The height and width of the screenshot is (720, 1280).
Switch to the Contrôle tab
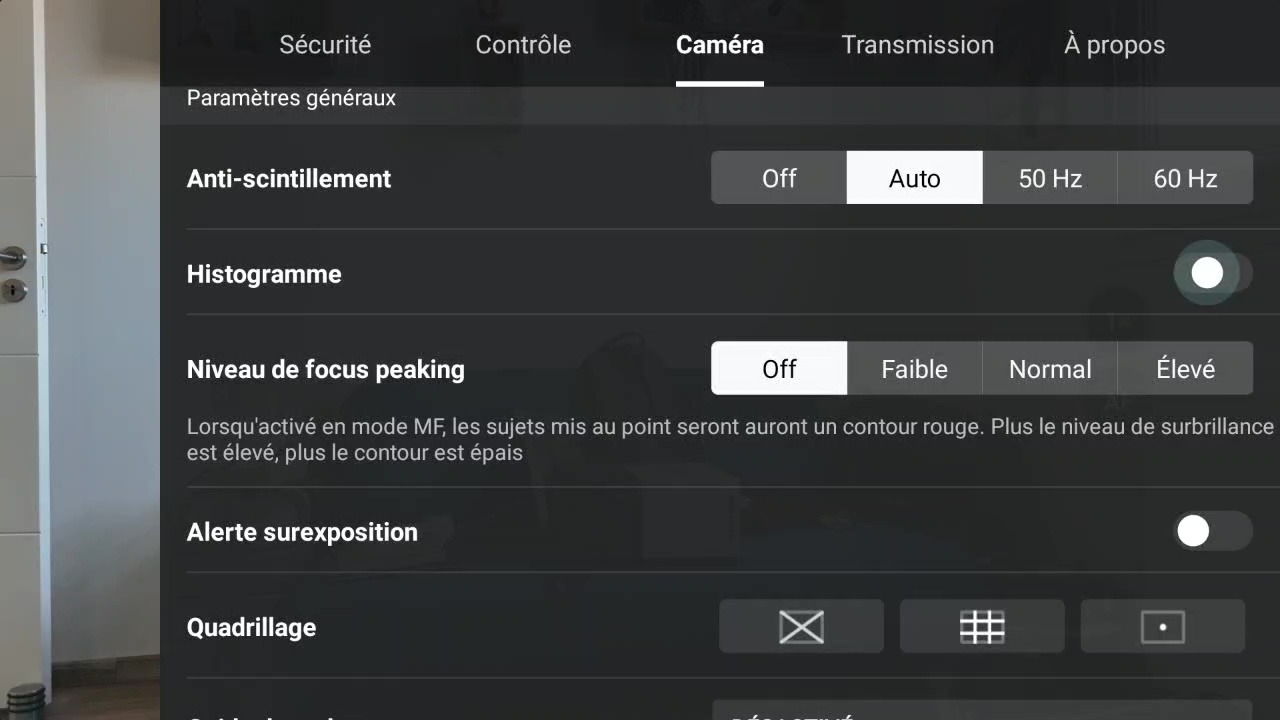[x=523, y=45]
